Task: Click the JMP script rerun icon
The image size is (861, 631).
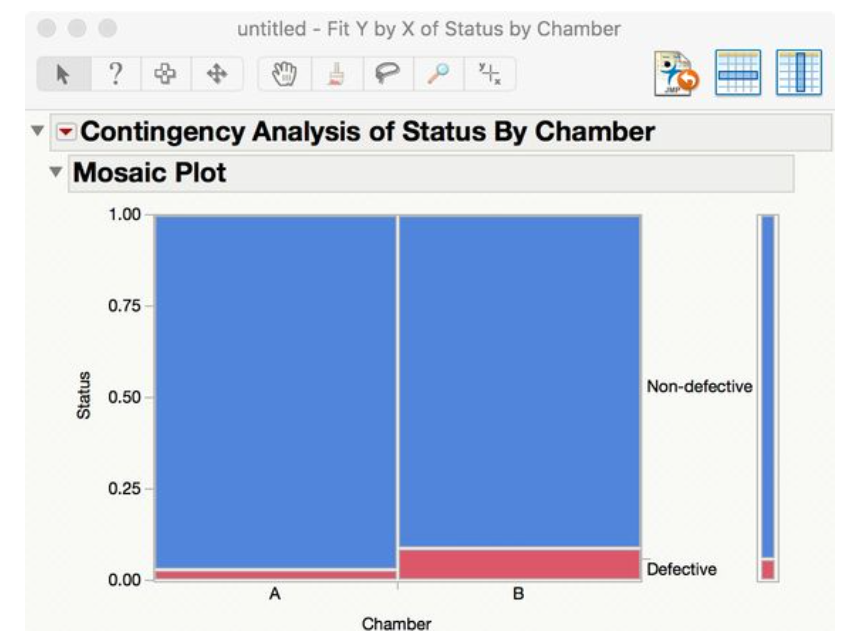Action: tap(676, 73)
